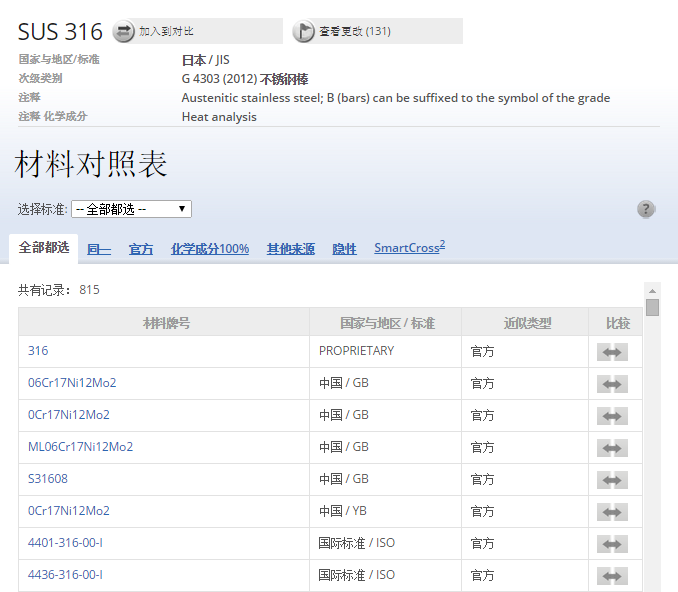Open the 4401-316-00-I material link

[65, 543]
